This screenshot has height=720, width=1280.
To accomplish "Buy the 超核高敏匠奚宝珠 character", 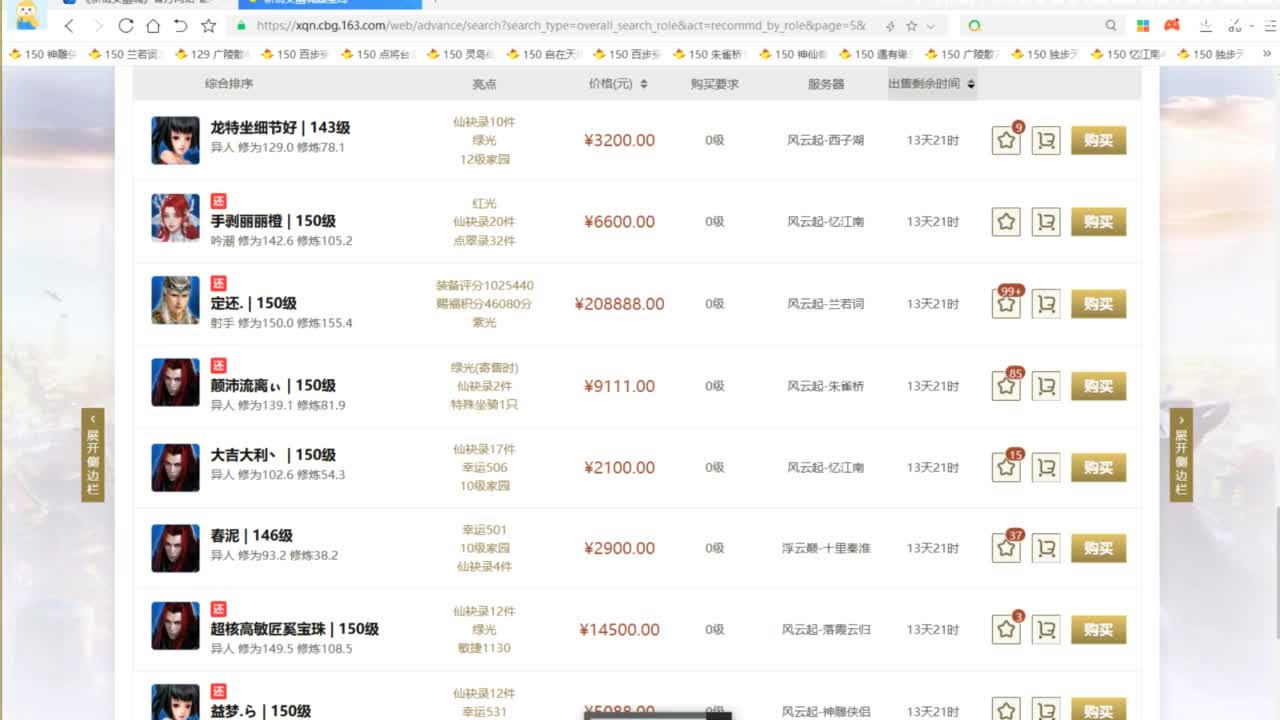I will click(x=1098, y=629).
